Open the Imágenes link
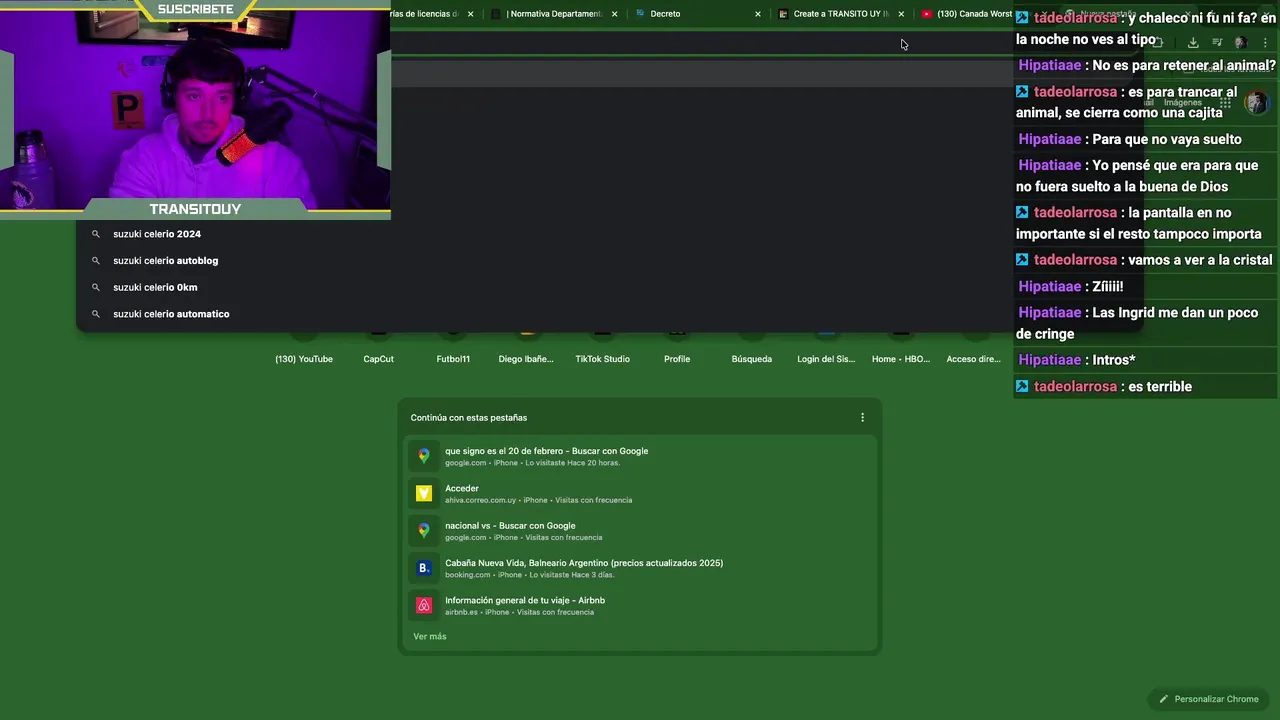This screenshot has height=720, width=1280. 1182,102
